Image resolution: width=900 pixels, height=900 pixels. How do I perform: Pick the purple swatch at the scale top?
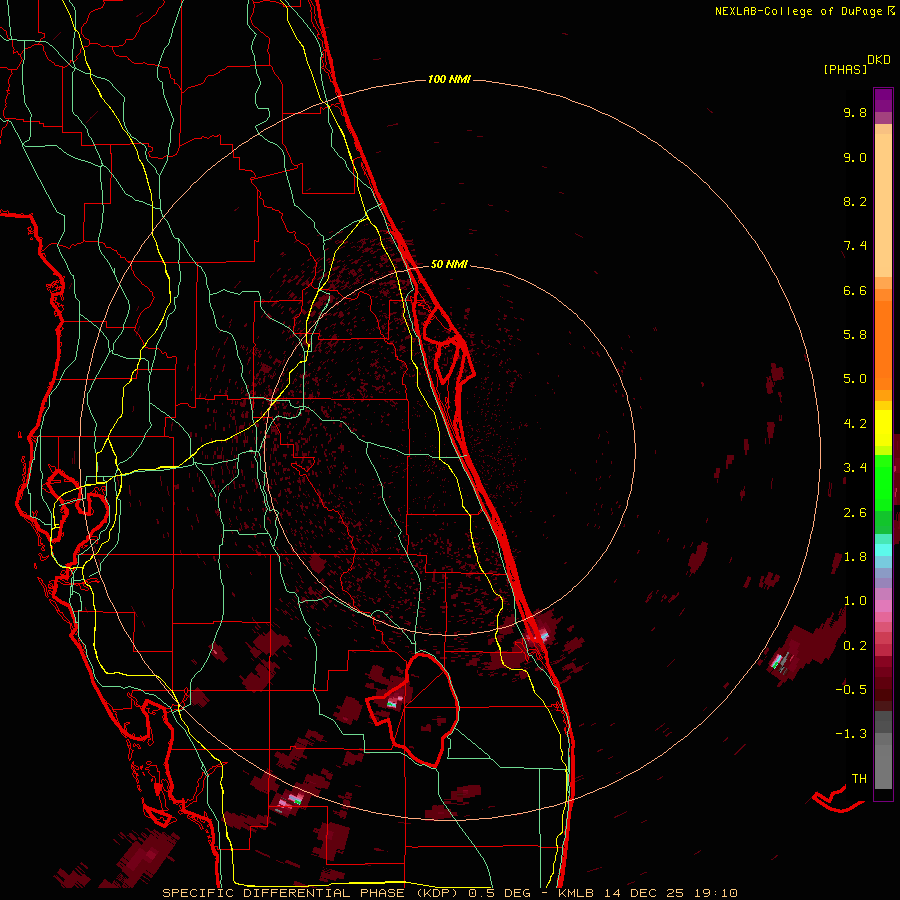click(883, 100)
